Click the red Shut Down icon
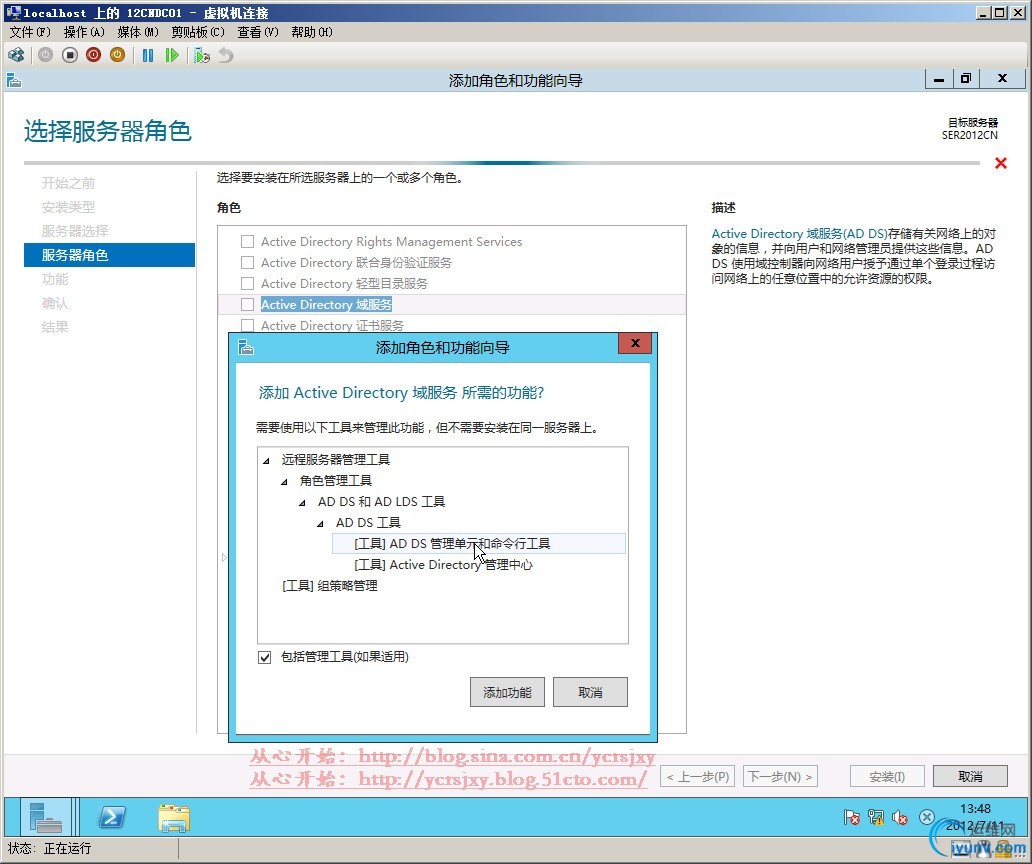The height and width of the screenshot is (864, 1032). coord(93,55)
